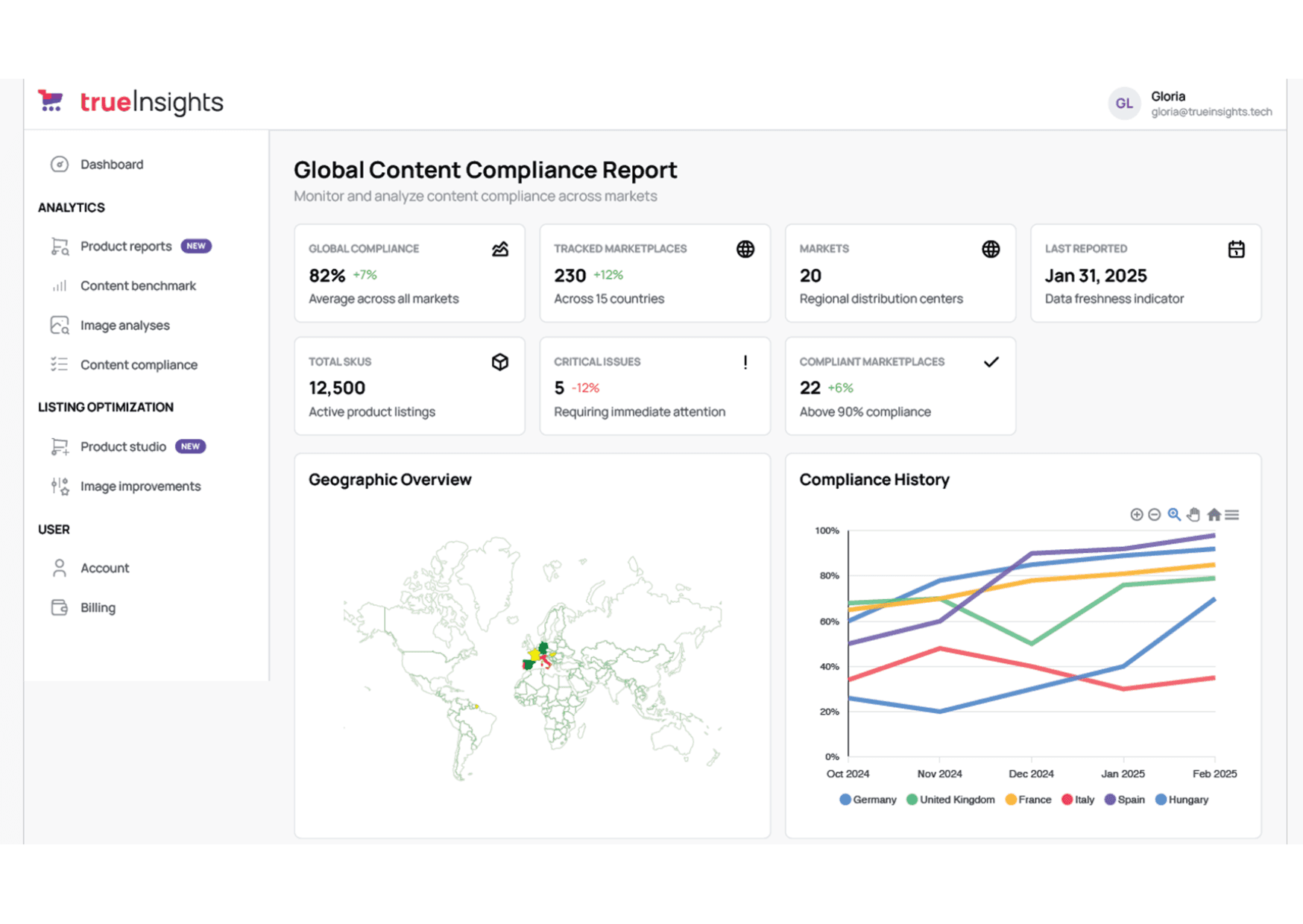
Task: Click the Last Reported calendar icon
Action: click(1236, 249)
